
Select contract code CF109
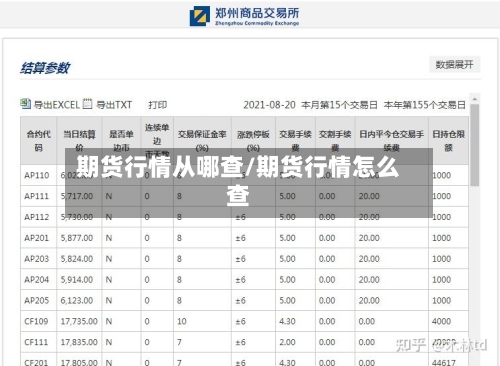click(36, 321)
